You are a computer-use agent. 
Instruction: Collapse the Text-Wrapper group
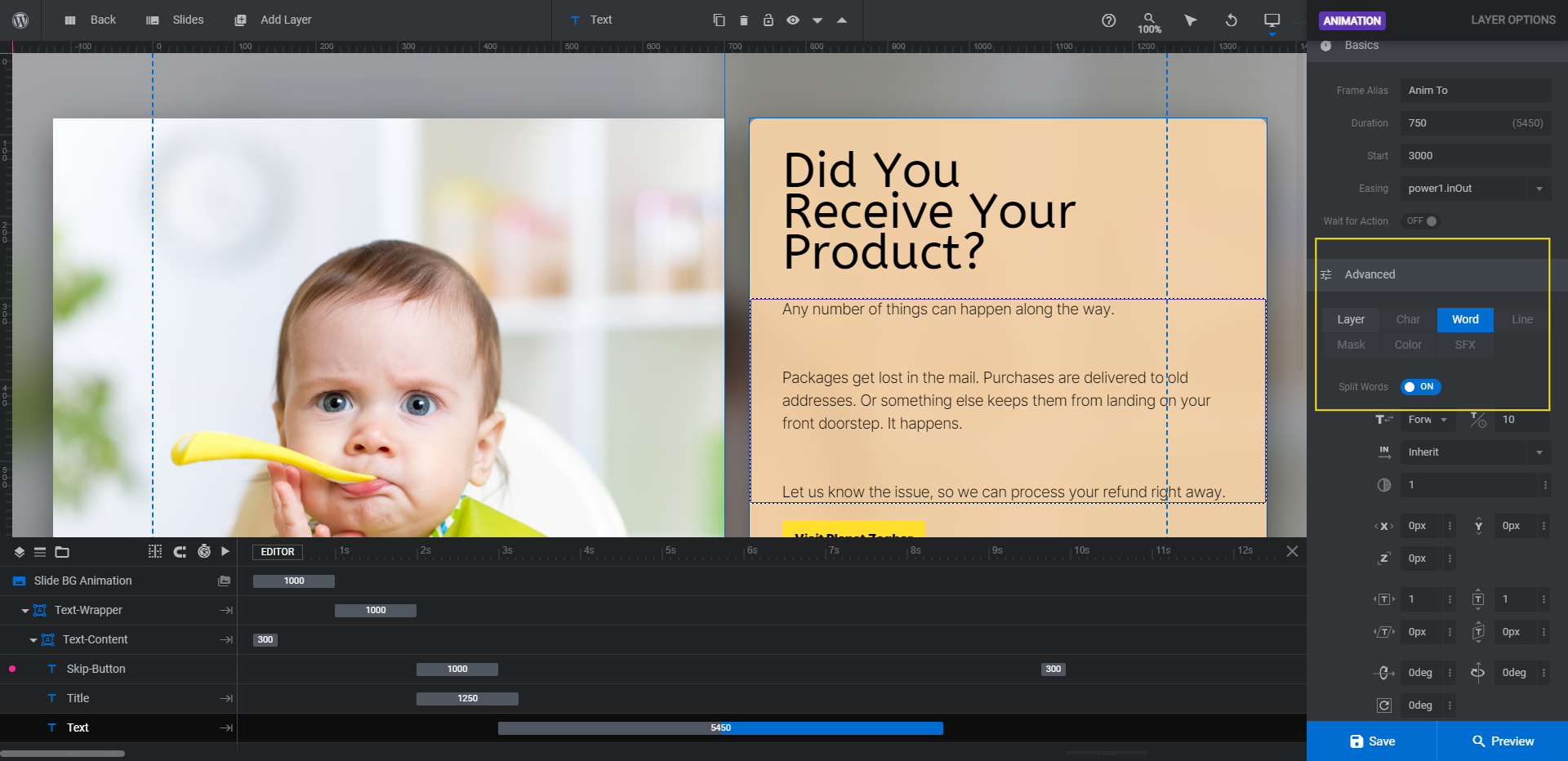click(x=25, y=611)
